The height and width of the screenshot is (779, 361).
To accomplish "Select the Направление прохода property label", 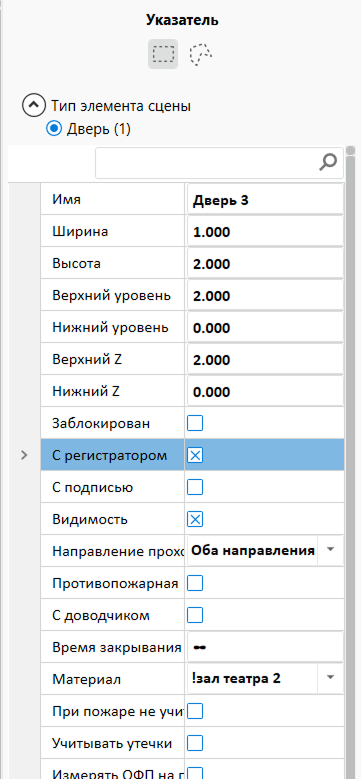I will coord(118,551).
